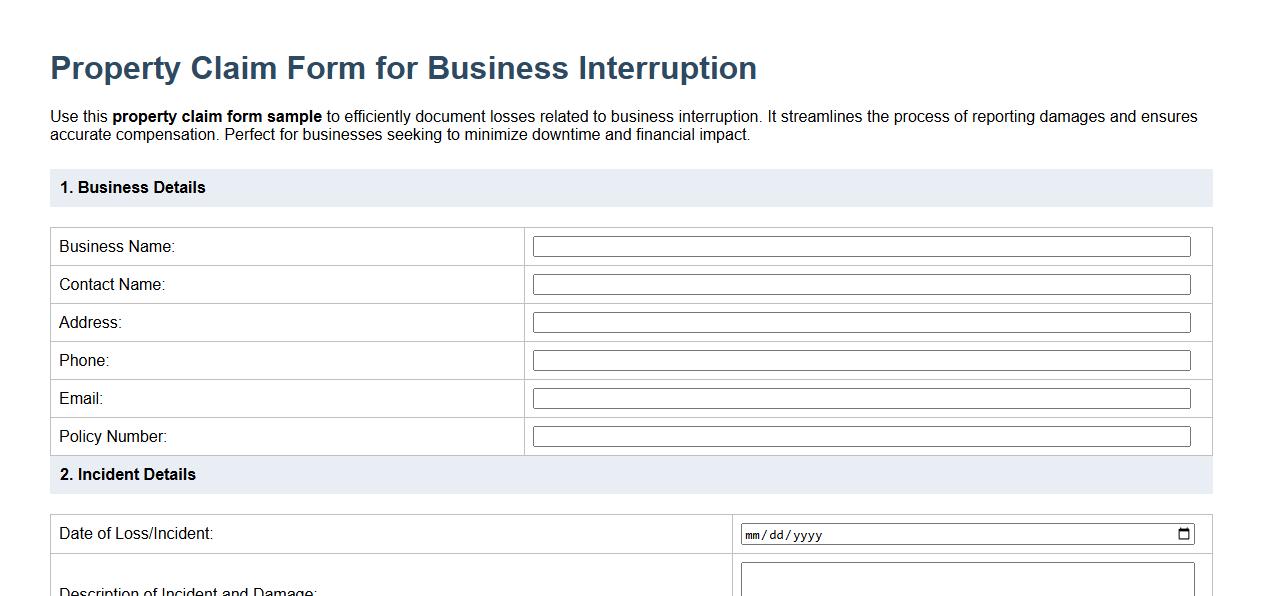The image size is (1263, 596).
Task: Click the Business Name input box
Action: pyautogui.click(x=860, y=245)
